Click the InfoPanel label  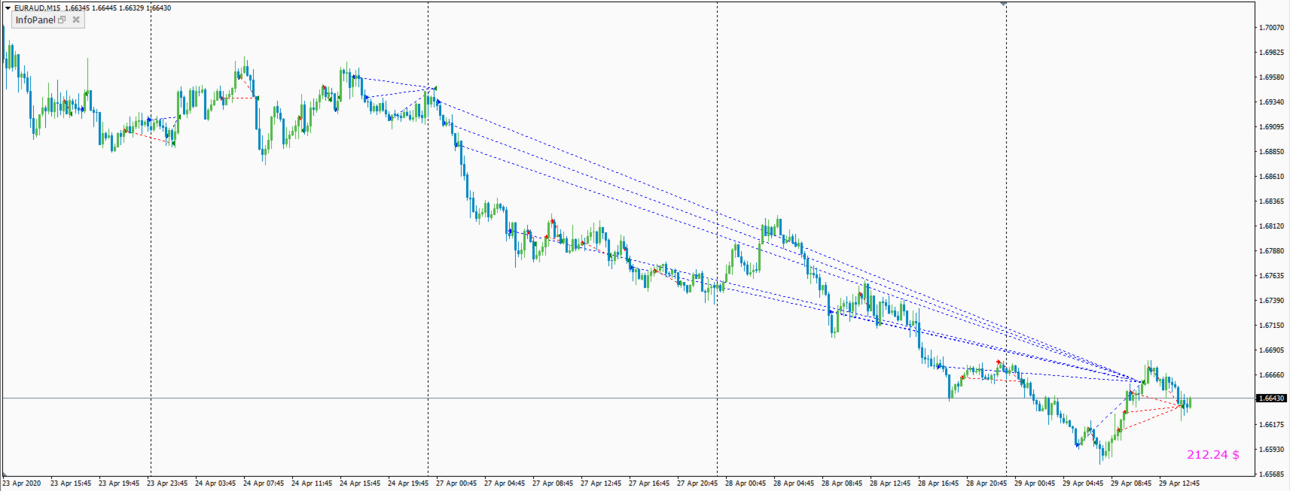pyautogui.click(x=35, y=20)
